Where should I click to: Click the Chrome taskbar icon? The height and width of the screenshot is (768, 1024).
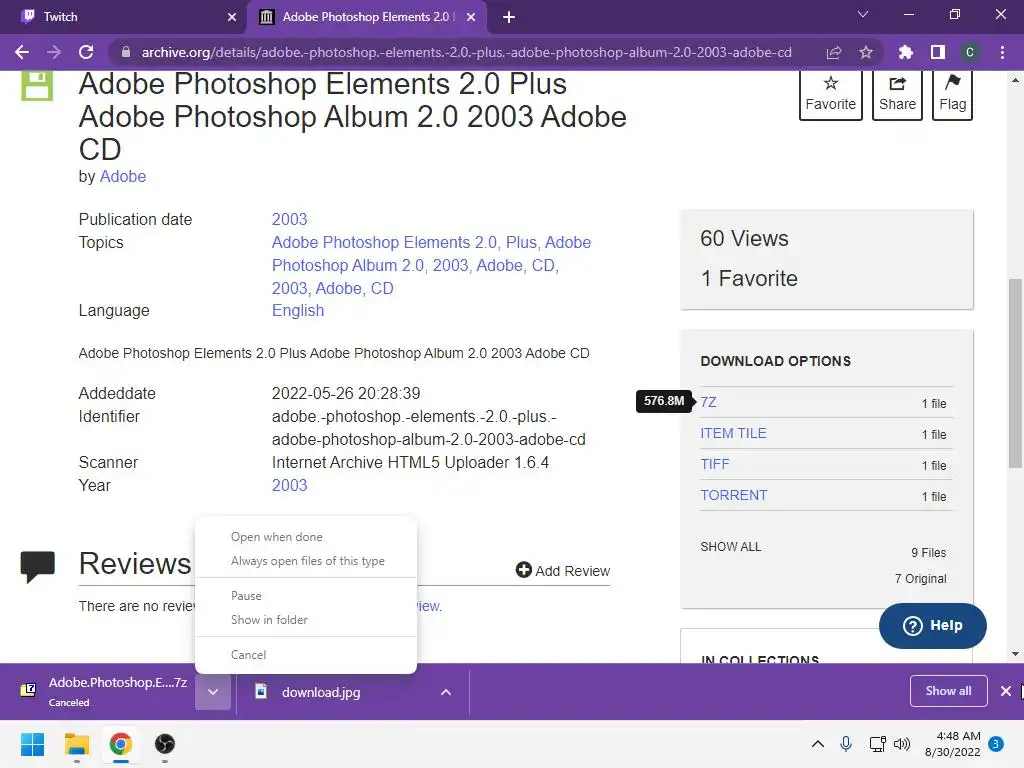(x=120, y=744)
